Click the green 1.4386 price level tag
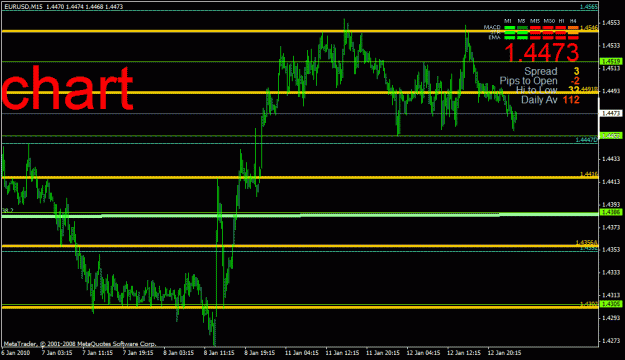The height and width of the screenshot is (360, 625). [x=611, y=212]
